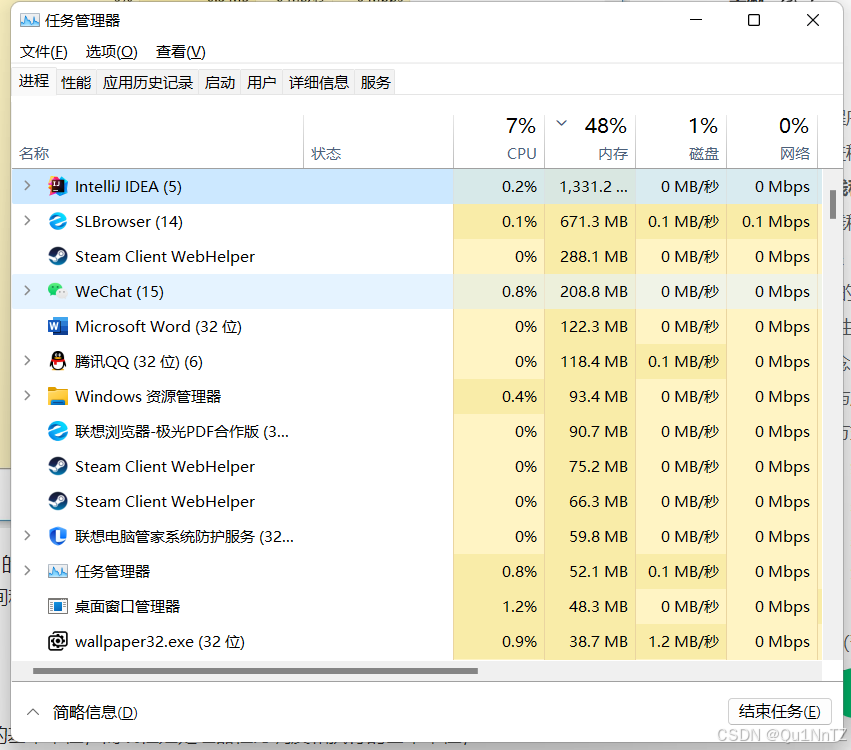This screenshot has height=750, width=851.
Task: Switch to the 进程 tab
Action: [x=34, y=81]
